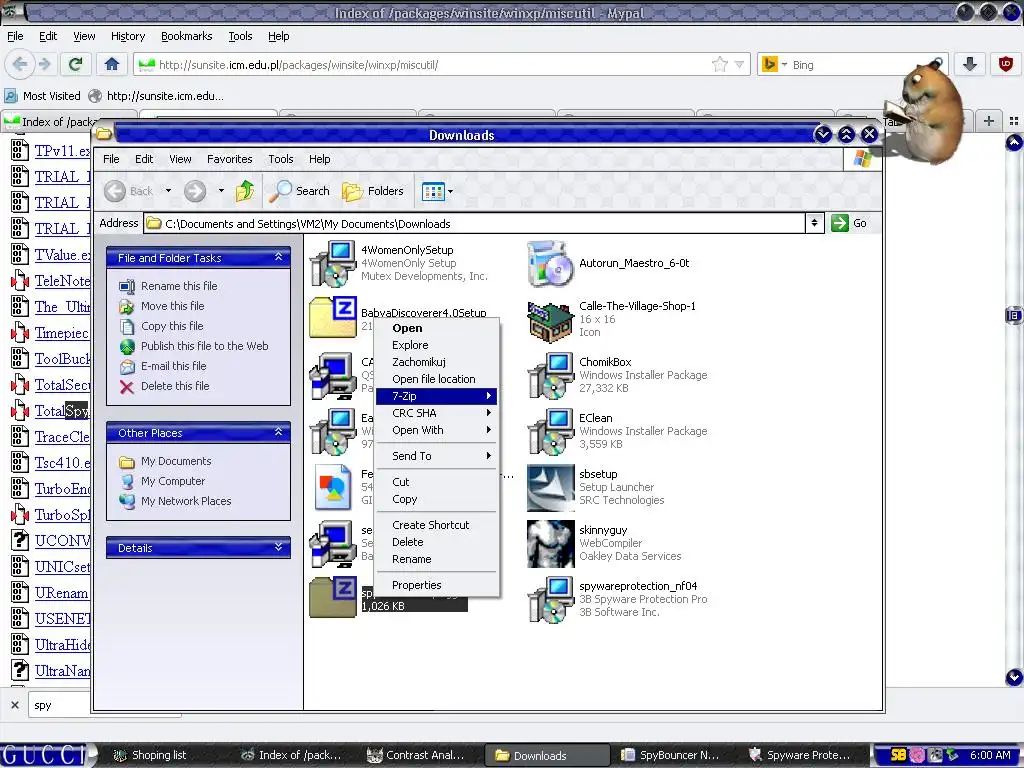Click Rename this file task link
This screenshot has width=1024, height=768.
179,286
